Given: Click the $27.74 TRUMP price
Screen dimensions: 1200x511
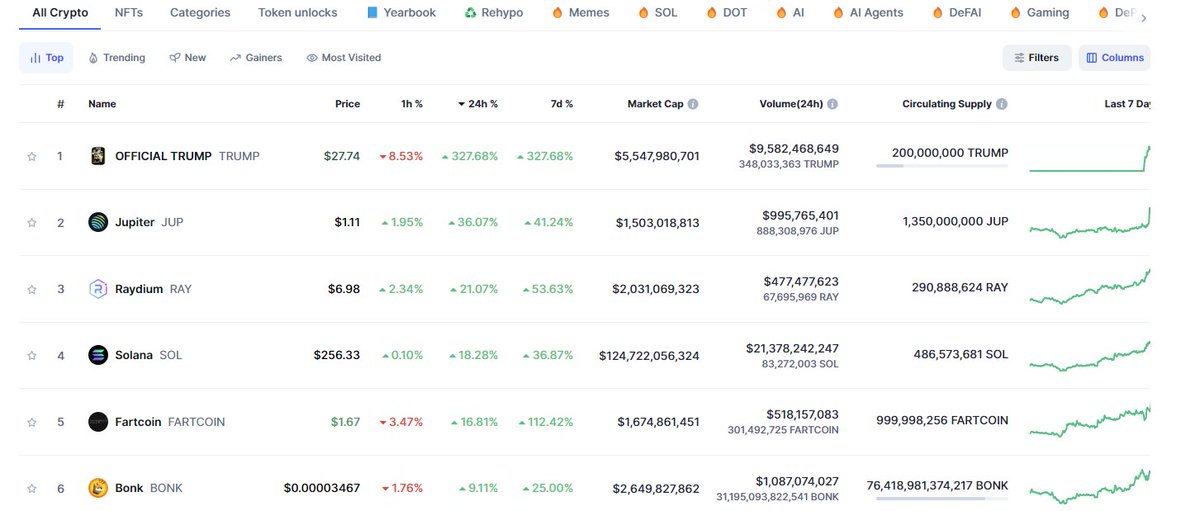Looking at the screenshot, I should point(341,156).
